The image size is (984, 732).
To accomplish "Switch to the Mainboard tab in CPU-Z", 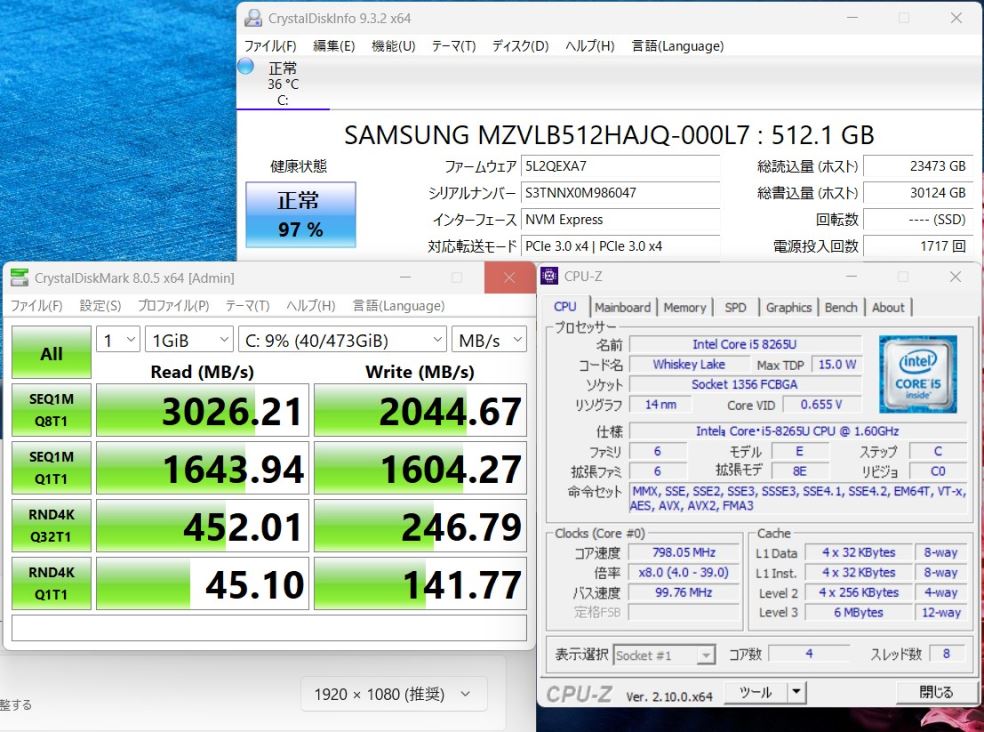I will [x=623, y=308].
